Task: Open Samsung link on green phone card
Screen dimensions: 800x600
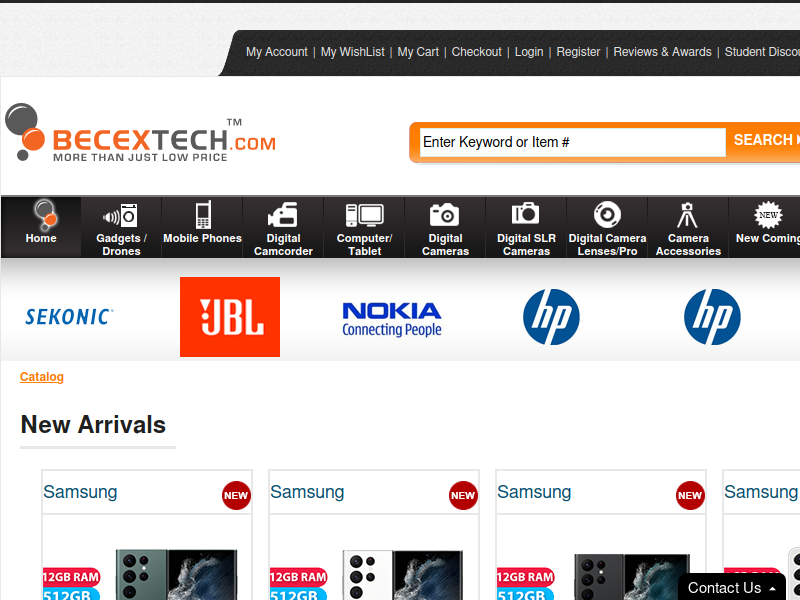Action: [80, 492]
